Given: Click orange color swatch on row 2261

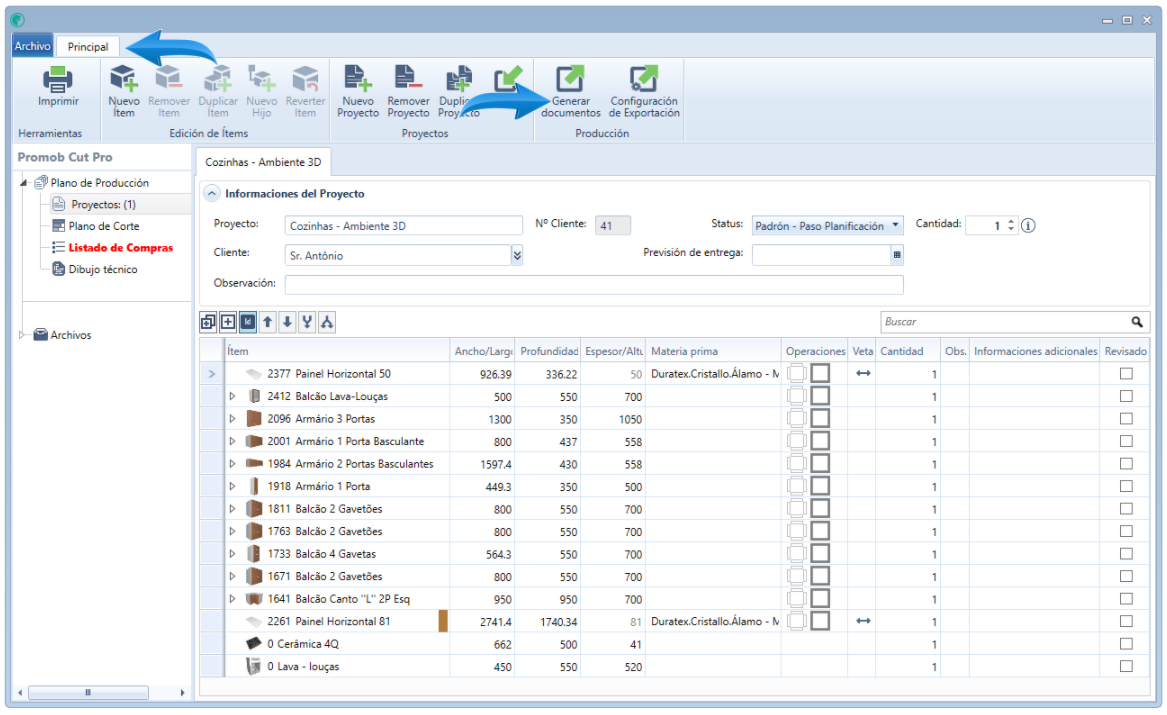Looking at the screenshot, I should 443,621.
